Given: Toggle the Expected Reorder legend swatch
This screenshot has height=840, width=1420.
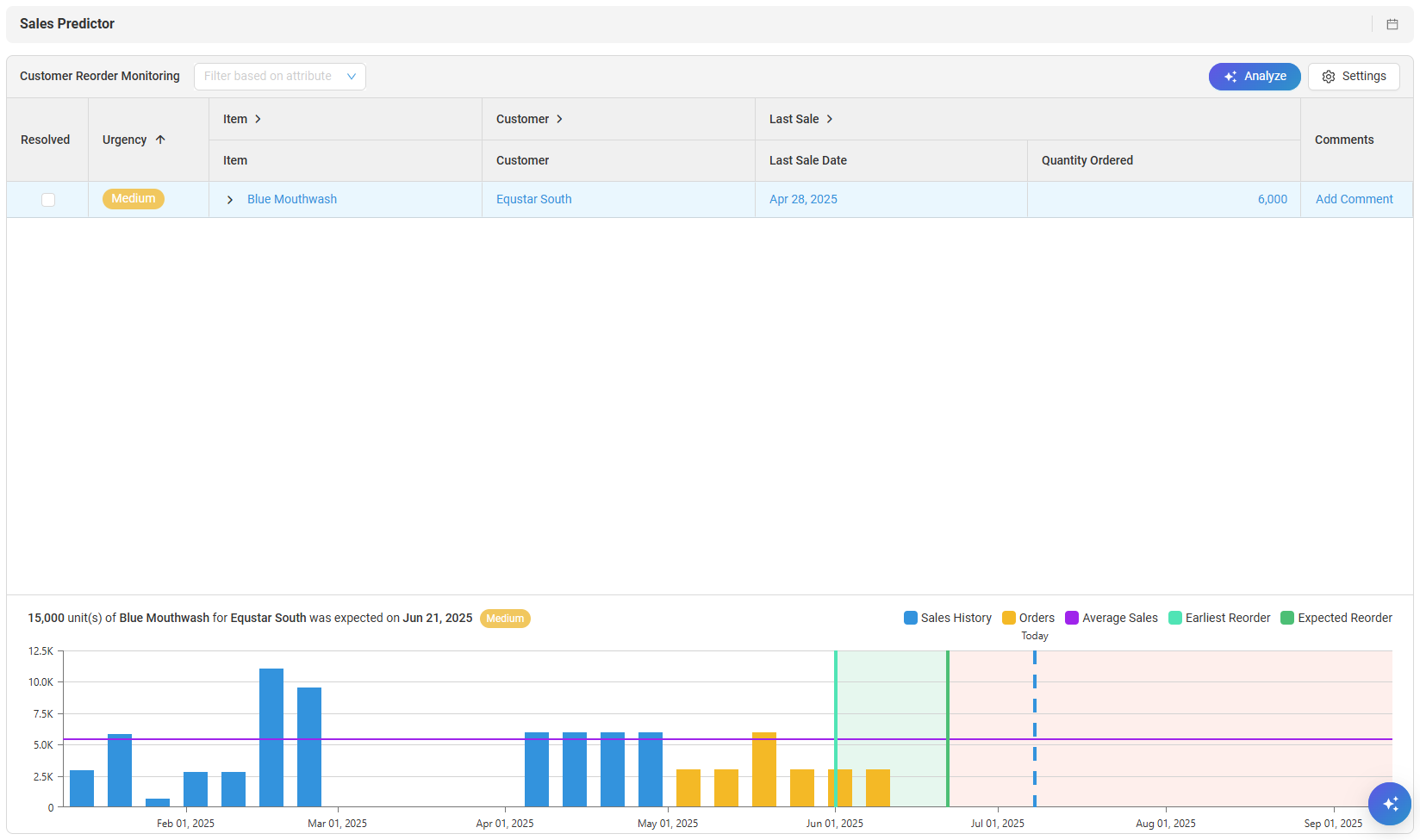Looking at the screenshot, I should [x=1287, y=618].
